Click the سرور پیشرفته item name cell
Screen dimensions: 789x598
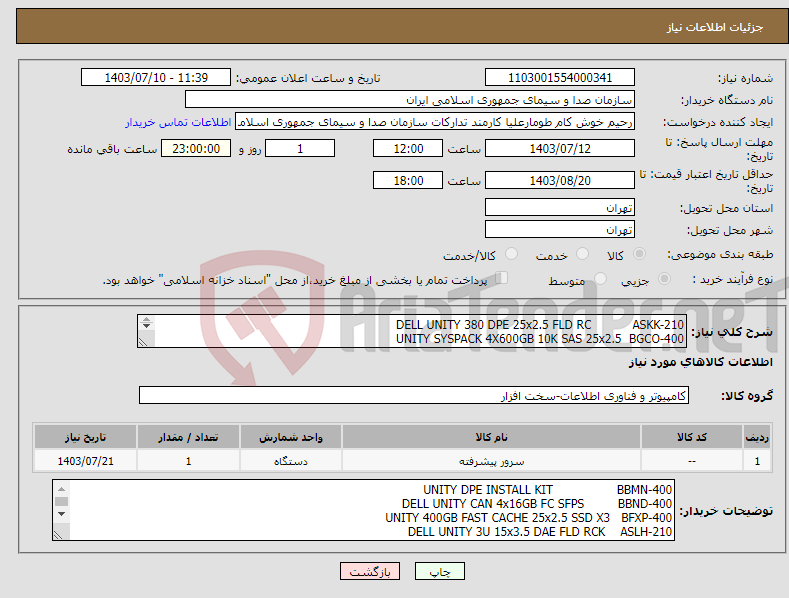coord(491,461)
